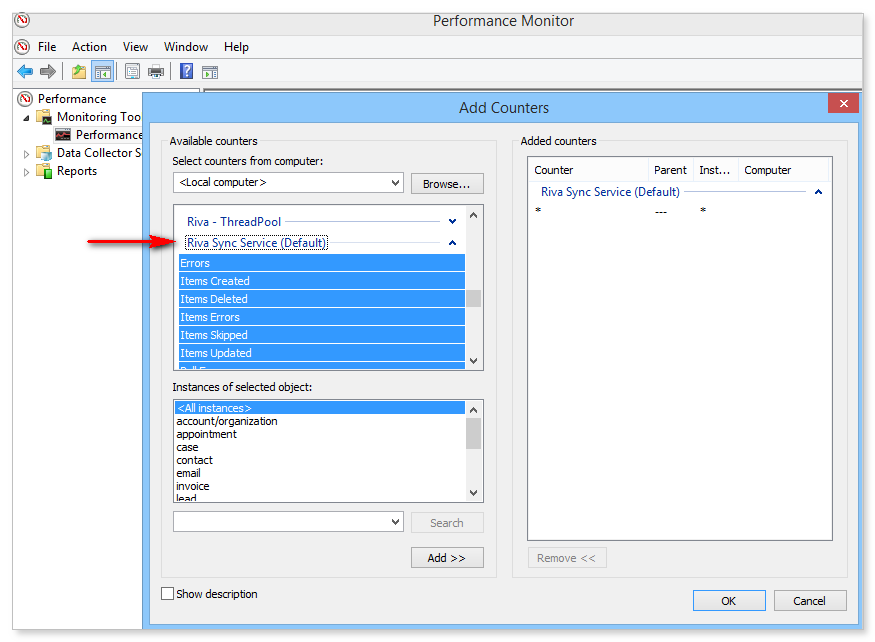Click the Forward arrow toolbar icon
875x642 pixels.
point(48,71)
